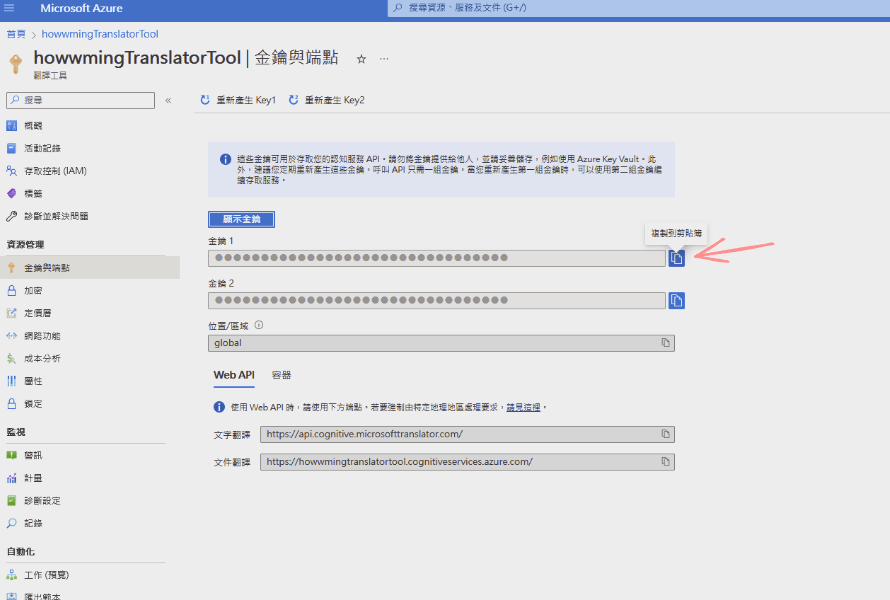Follow the link in the Web API info note
890x600 pixels.
tap(523, 407)
